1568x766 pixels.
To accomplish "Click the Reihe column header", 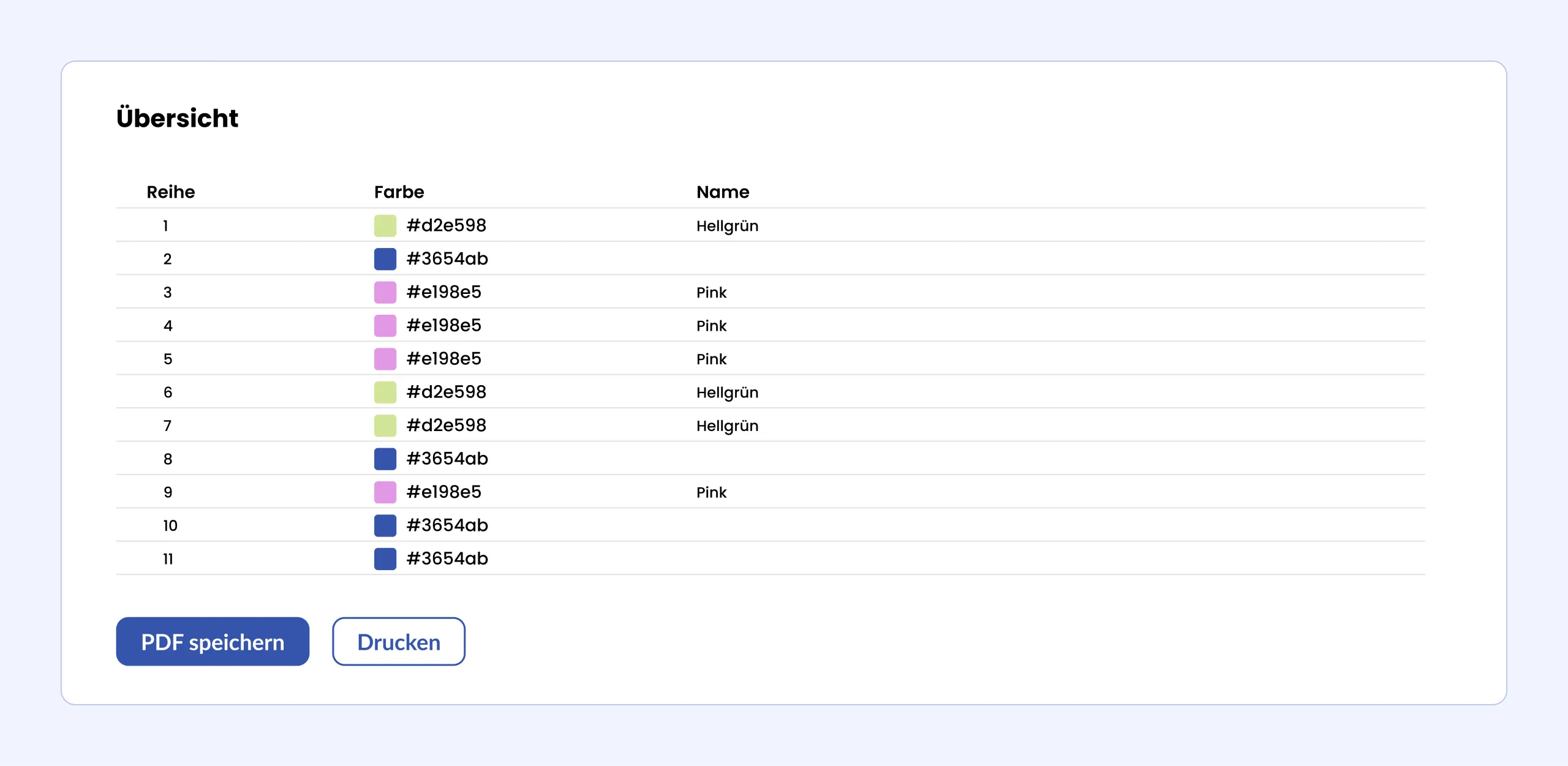I will [x=171, y=192].
